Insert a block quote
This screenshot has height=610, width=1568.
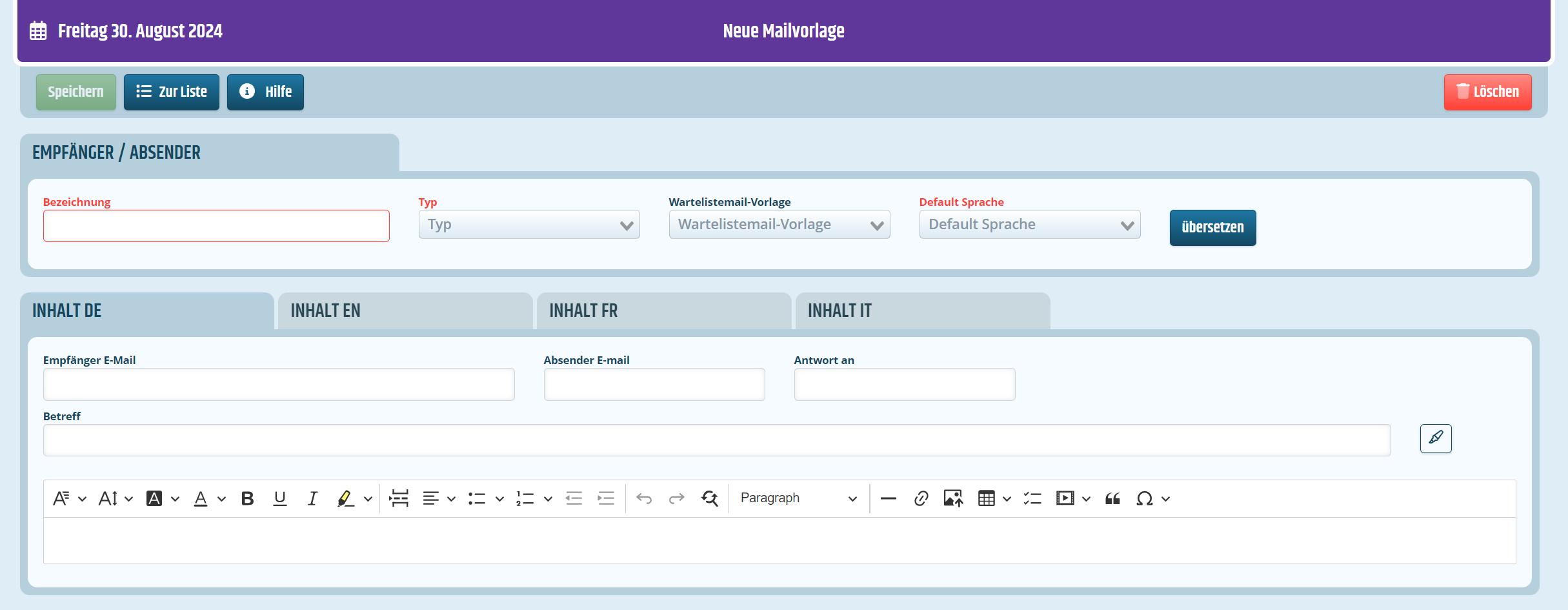(x=1112, y=498)
